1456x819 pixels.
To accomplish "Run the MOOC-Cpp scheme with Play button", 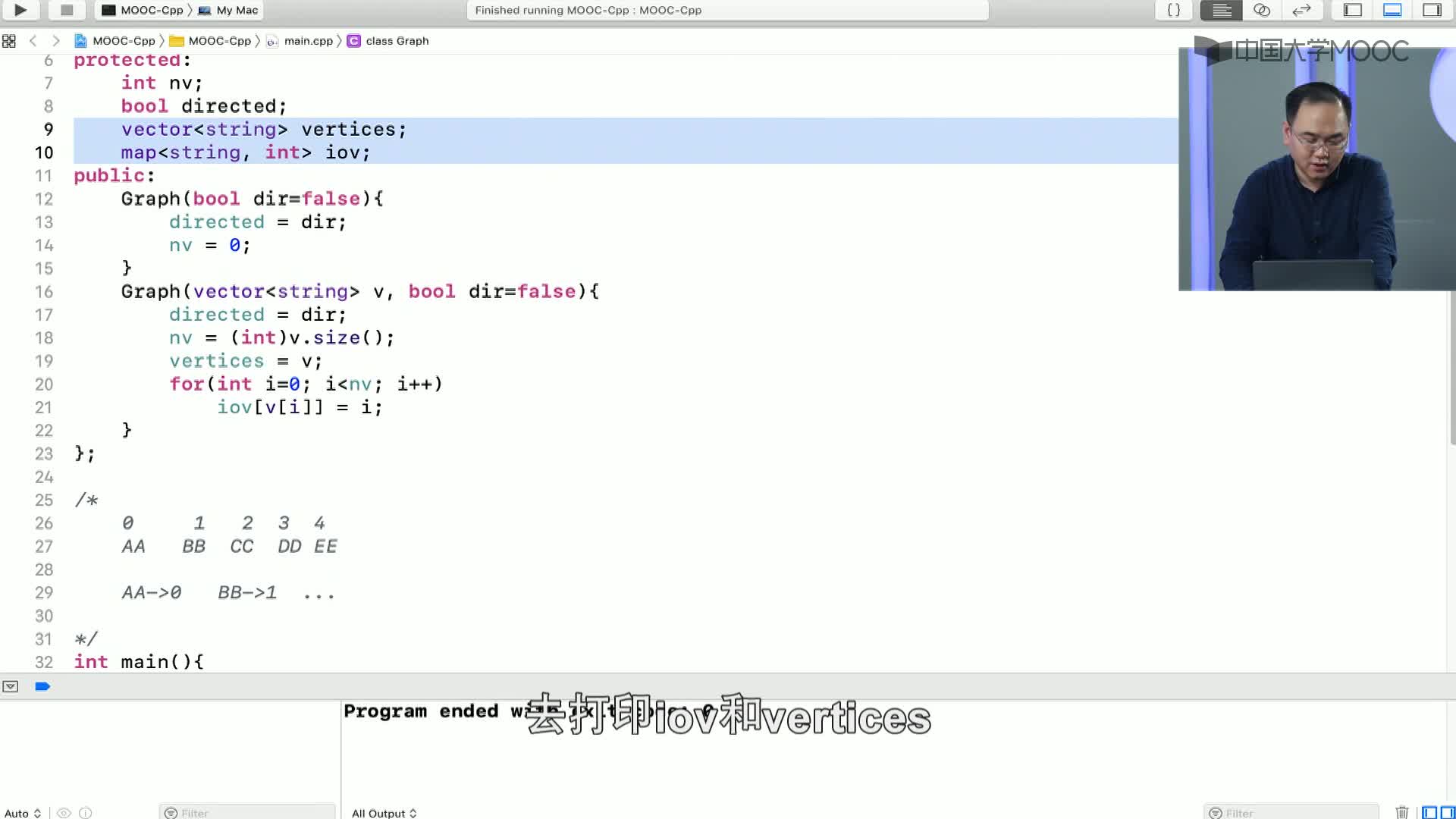I will 20,10.
